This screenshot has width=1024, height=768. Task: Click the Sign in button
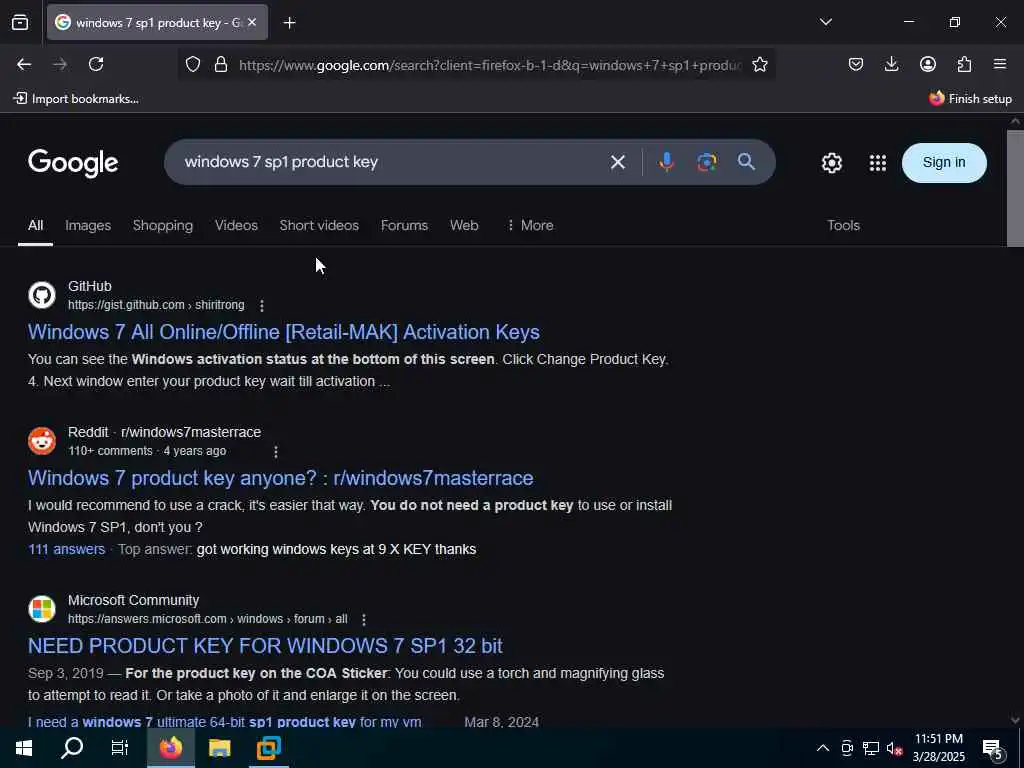[944, 163]
